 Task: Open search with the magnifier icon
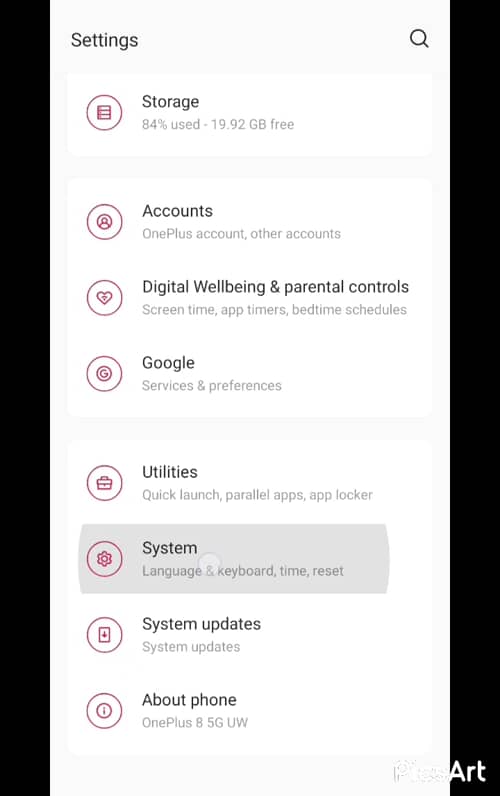419,39
